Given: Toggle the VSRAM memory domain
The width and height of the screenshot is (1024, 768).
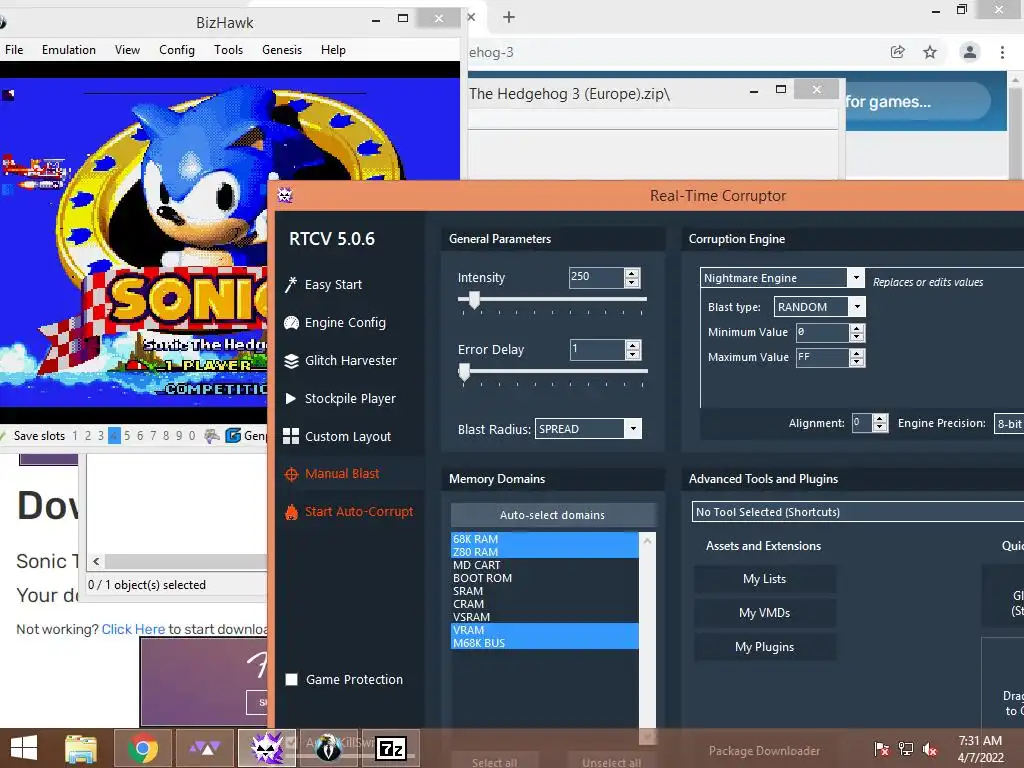Looking at the screenshot, I should pos(544,617).
